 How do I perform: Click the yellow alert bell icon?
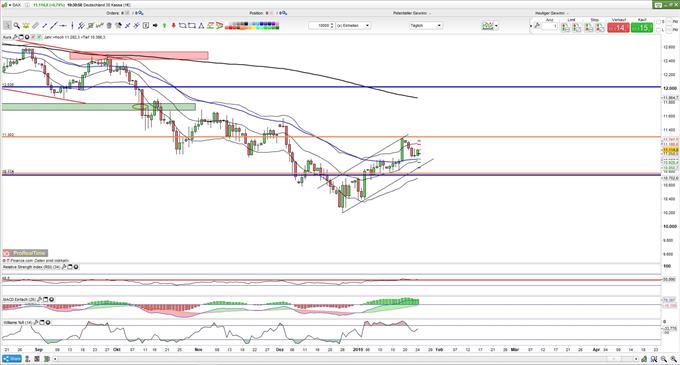[x=26, y=26]
